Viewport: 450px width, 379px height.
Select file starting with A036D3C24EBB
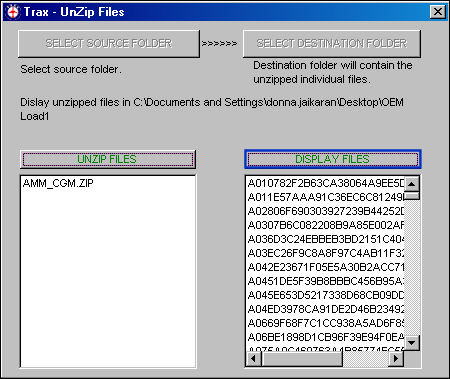326,239
